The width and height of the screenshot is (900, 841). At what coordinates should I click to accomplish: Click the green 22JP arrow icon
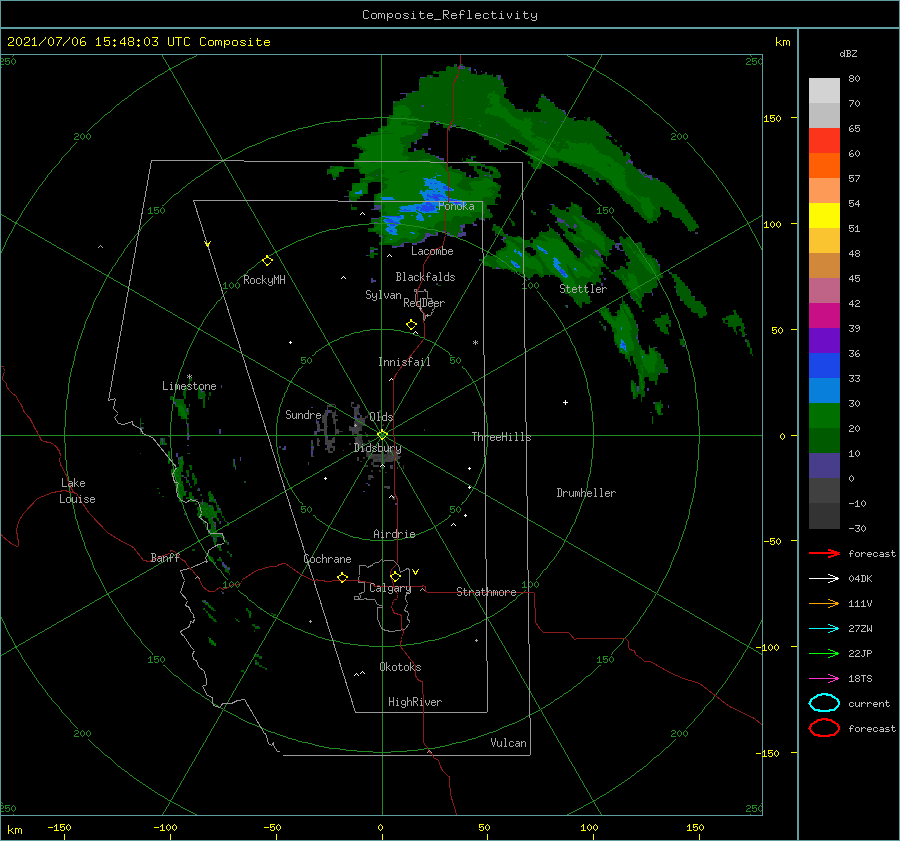coord(824,653)
